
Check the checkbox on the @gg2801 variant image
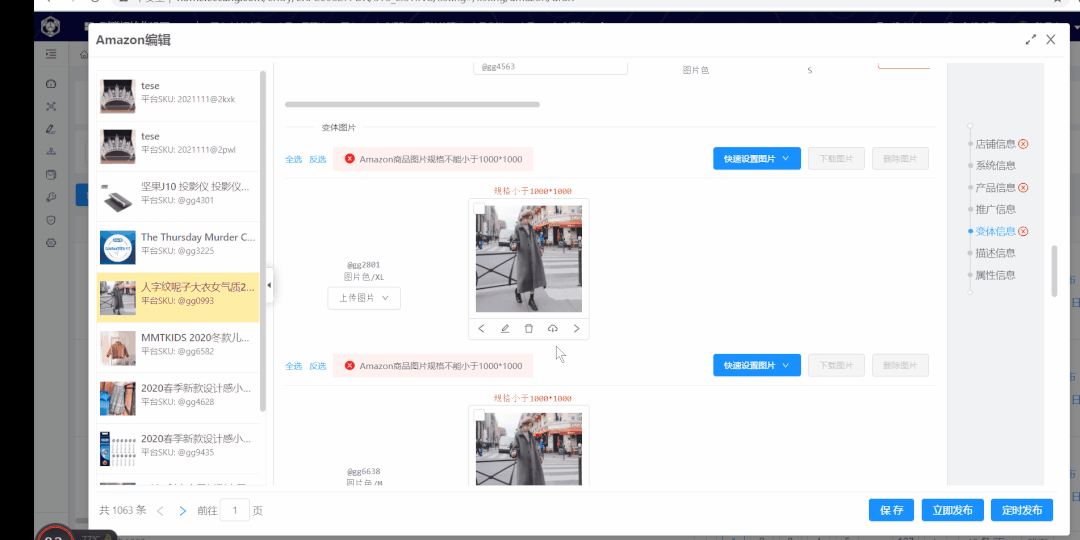click(x=479, y=210)
